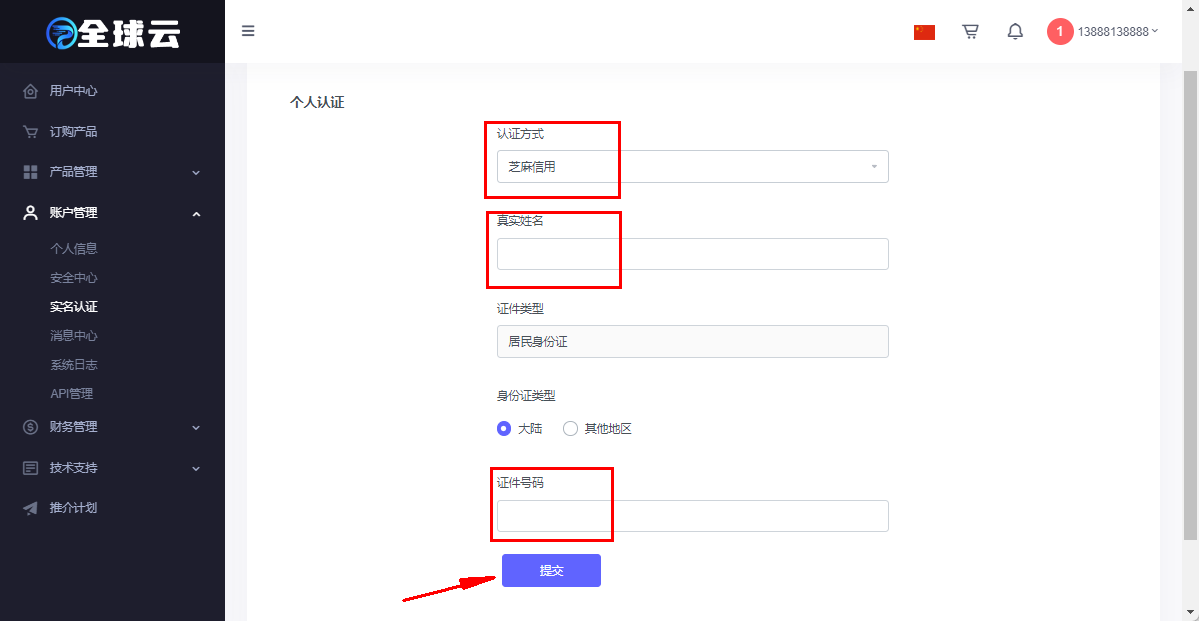Collapse the 账户管理 sidebar section
Screen dimensions: 1199x621
(112, 213)
